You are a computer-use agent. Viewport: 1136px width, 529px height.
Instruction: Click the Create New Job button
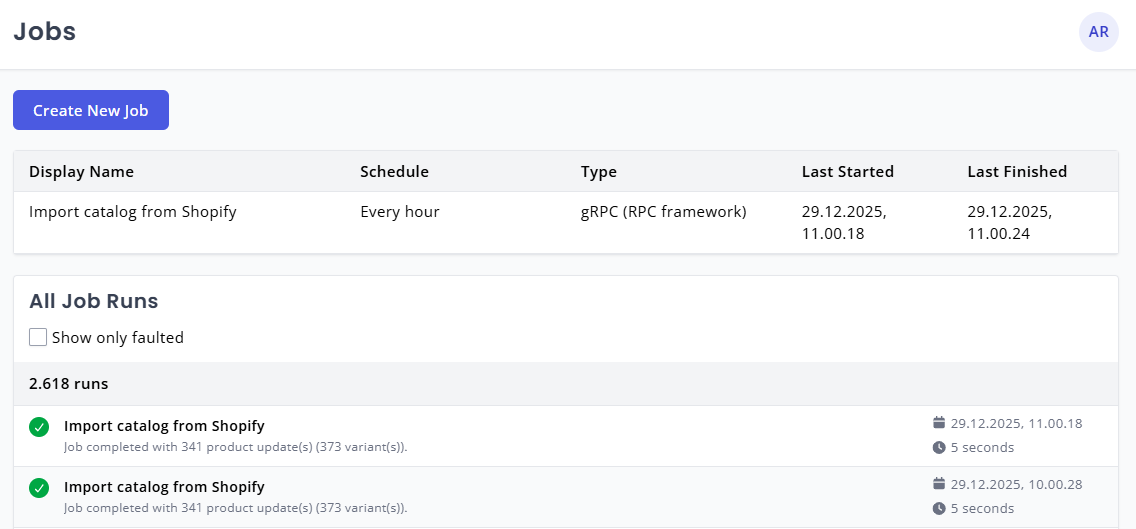pyautogui.click(x=91, y=110)
